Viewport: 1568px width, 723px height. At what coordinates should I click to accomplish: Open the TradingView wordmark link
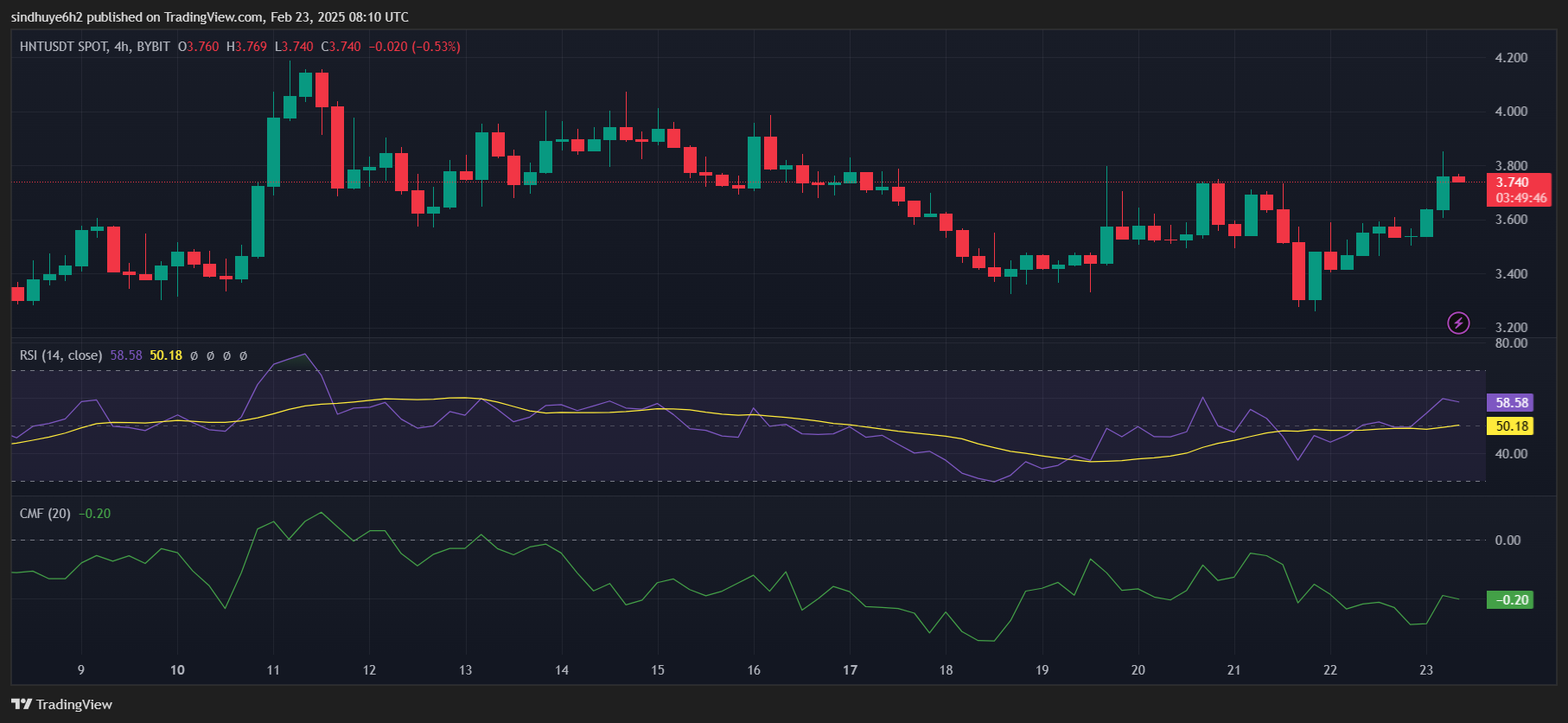point(74,704)
